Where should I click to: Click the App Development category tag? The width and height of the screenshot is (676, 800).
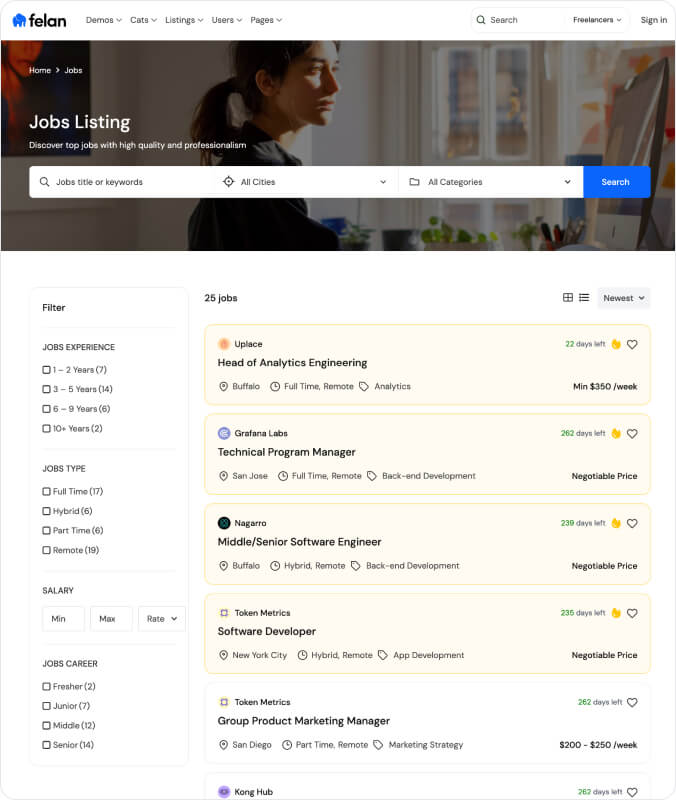429,655
